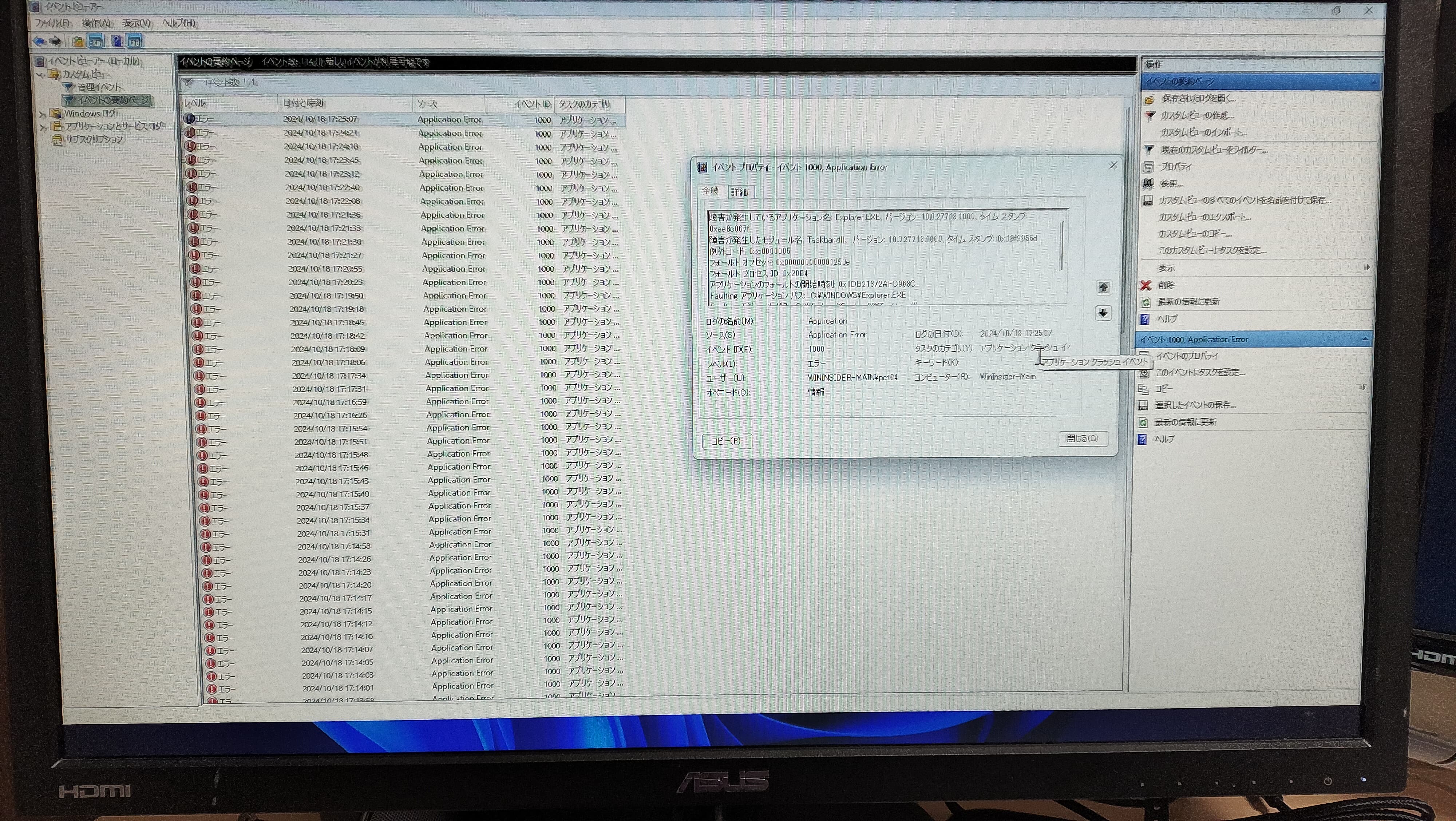
Task: Select 管理イベント in the tree
Action: point(99,88)
